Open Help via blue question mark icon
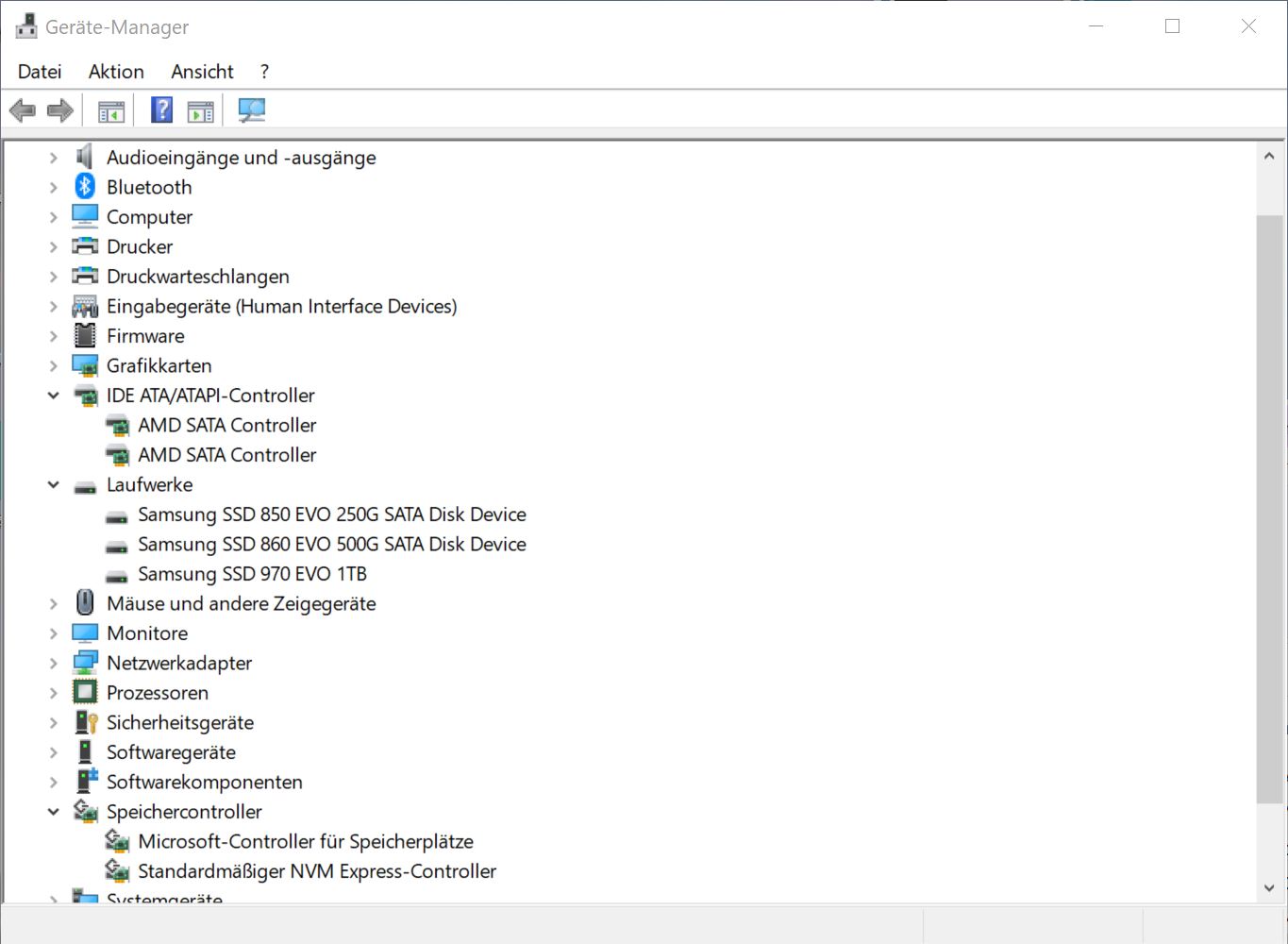Viewport: 1288px width, 944px height. [x=162, y=110]
